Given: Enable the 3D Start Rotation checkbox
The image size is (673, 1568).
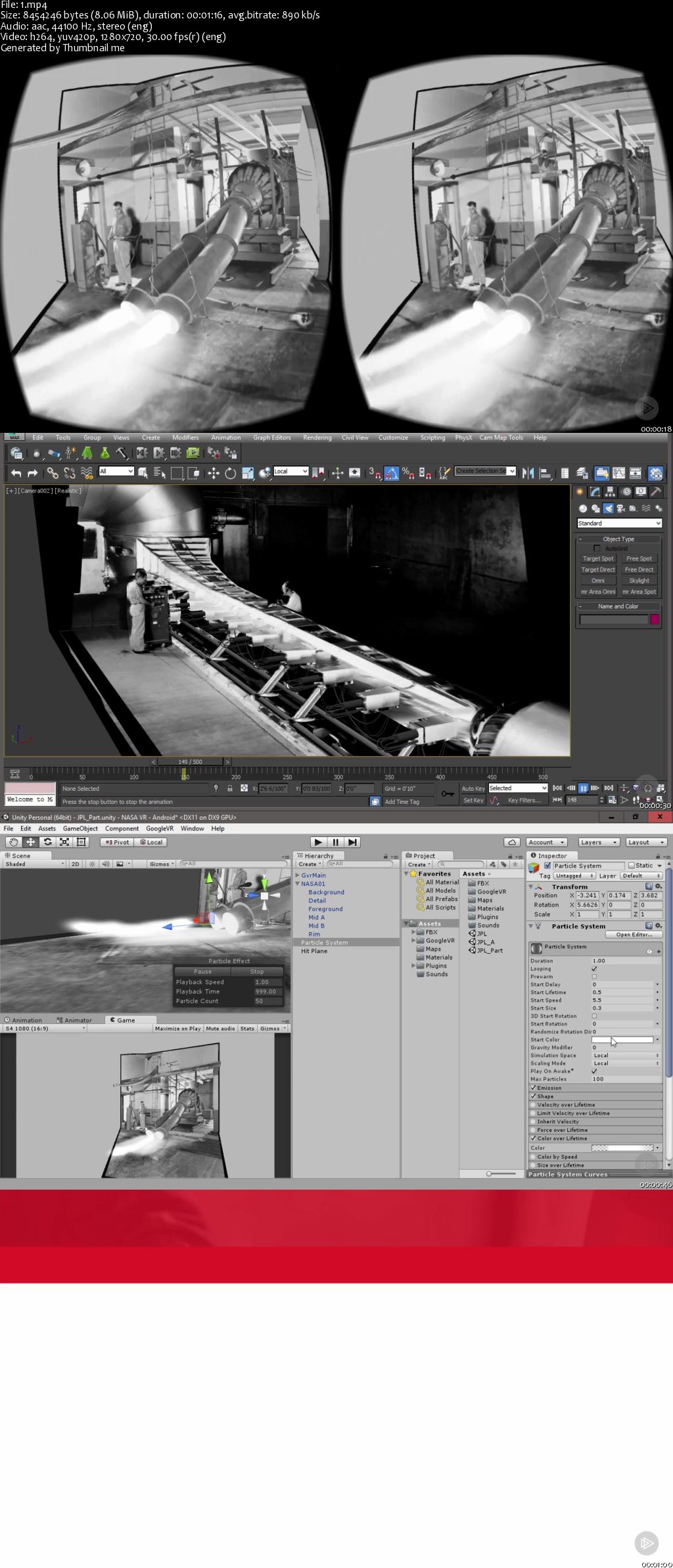Looking at the screenshot, I should coord(594,1016).
